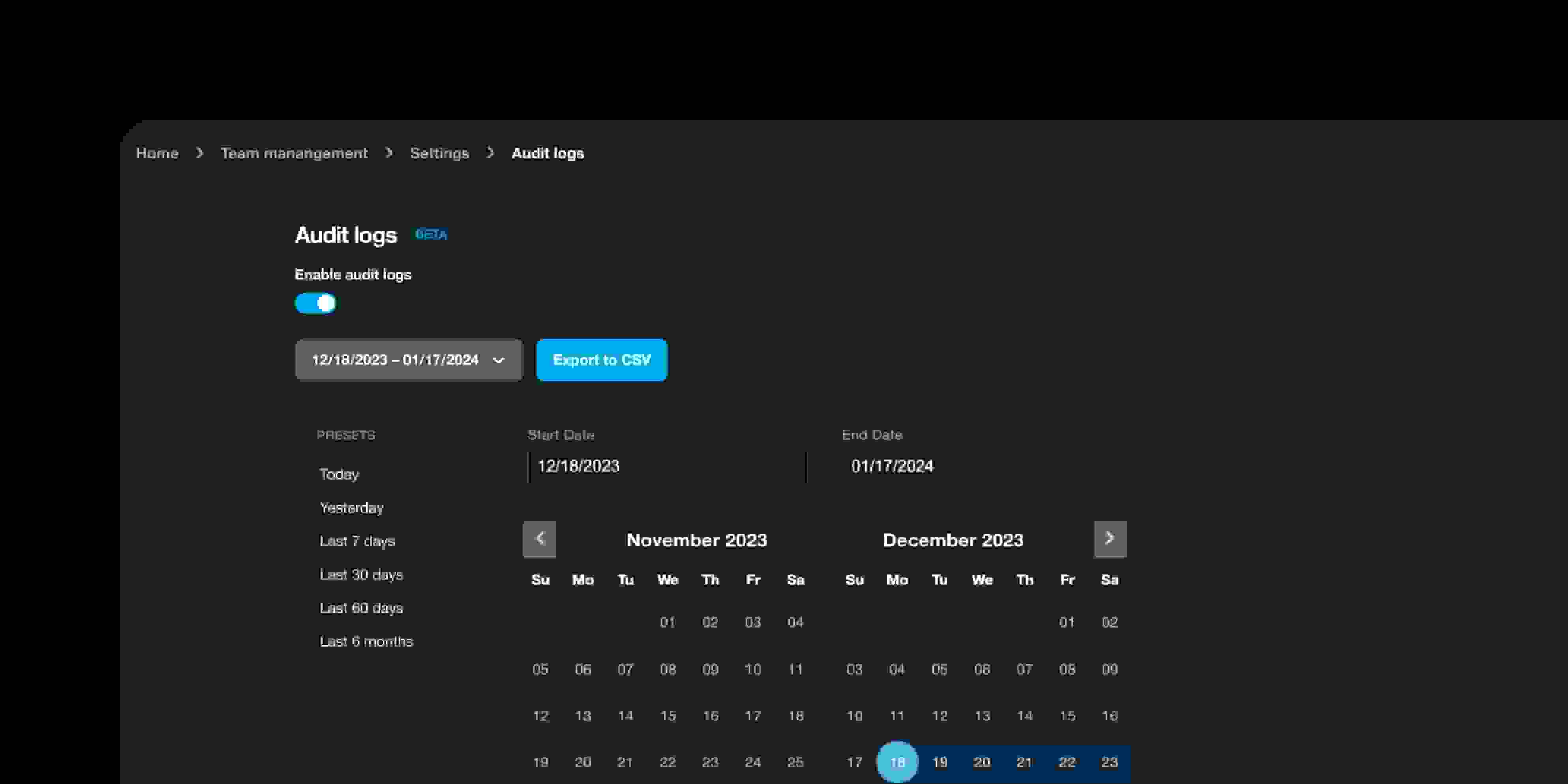Select December 18 highlighted start day
The height and width of the screenshot is (784, 1568).
pyautogui.click(x=897, y=761)
